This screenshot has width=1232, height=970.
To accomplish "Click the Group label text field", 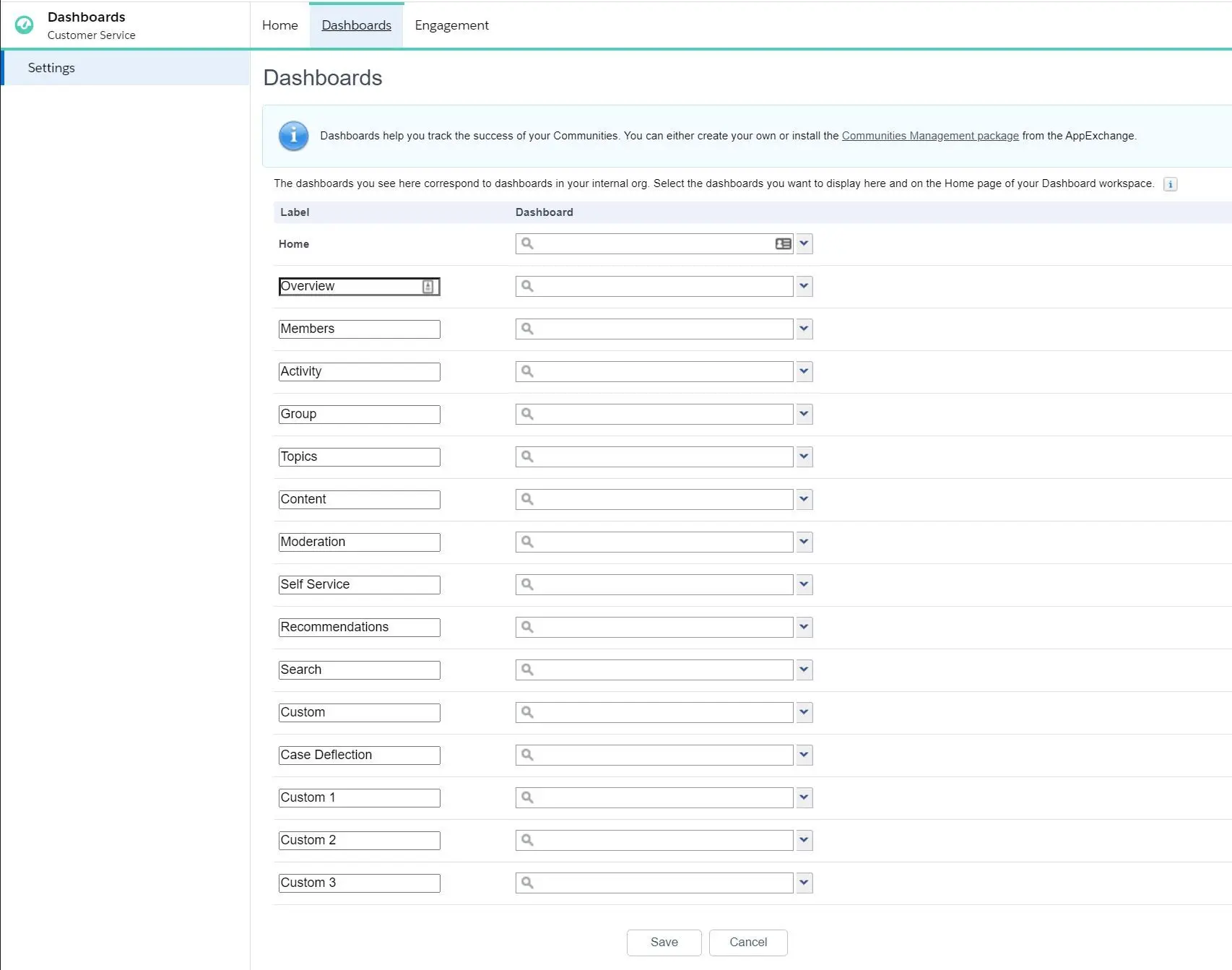I will point(359,415).
